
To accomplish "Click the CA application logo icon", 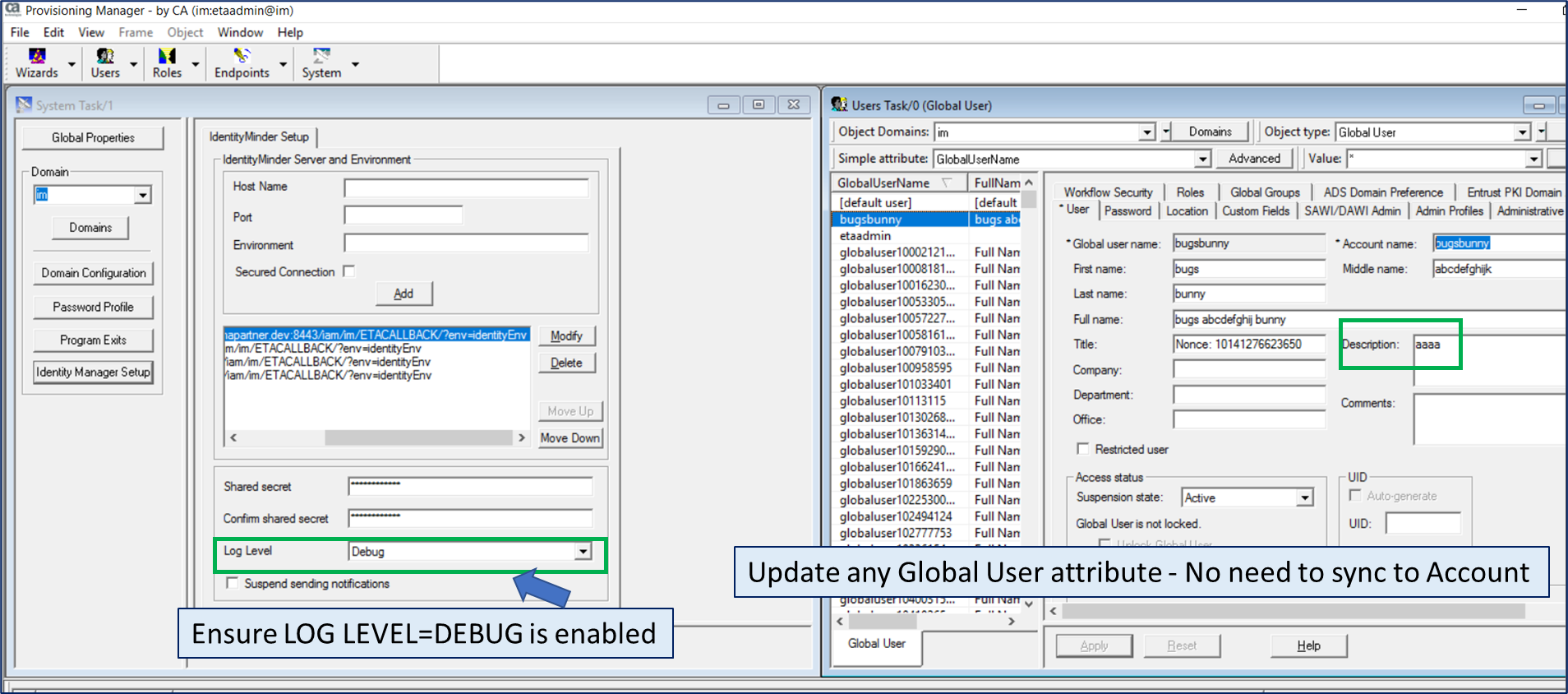I will [12, 10].
